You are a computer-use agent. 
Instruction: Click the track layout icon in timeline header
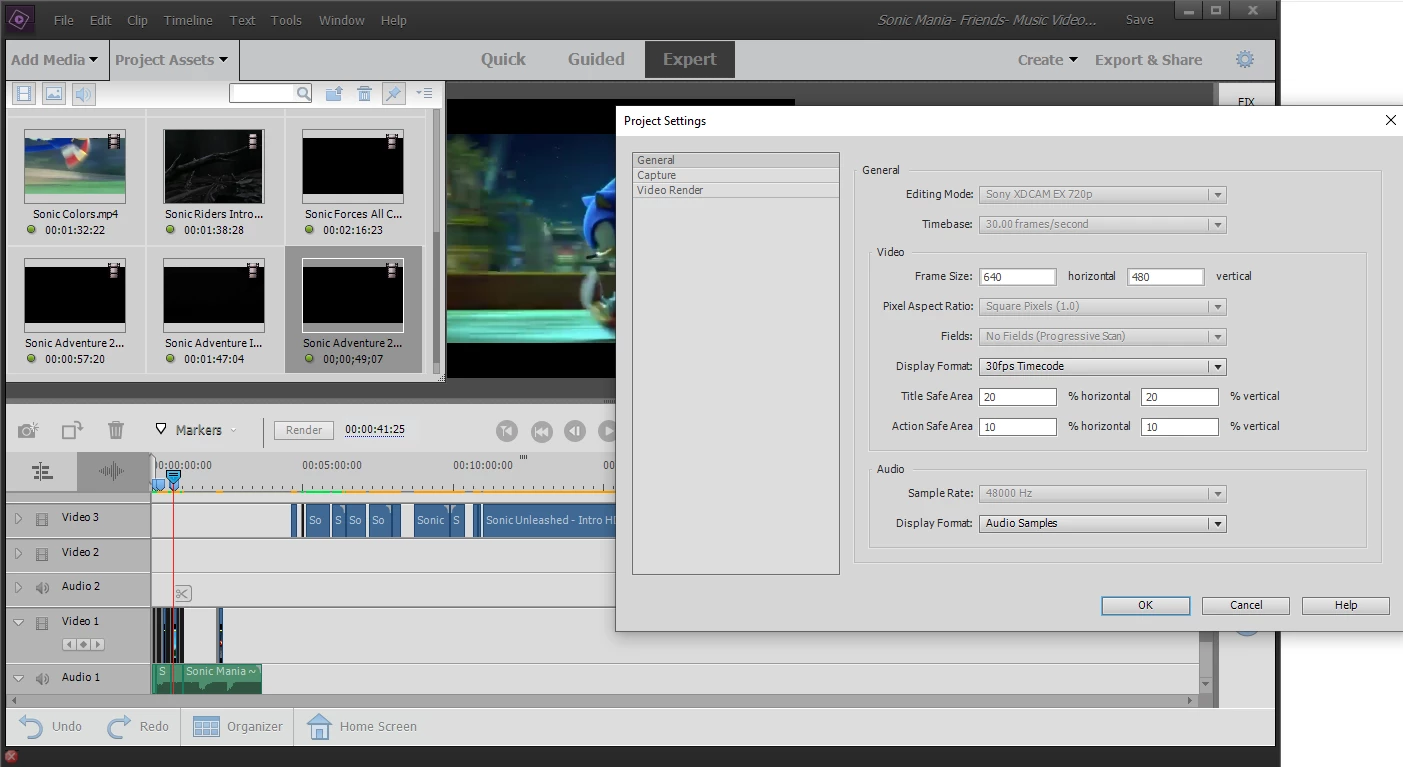41,471
